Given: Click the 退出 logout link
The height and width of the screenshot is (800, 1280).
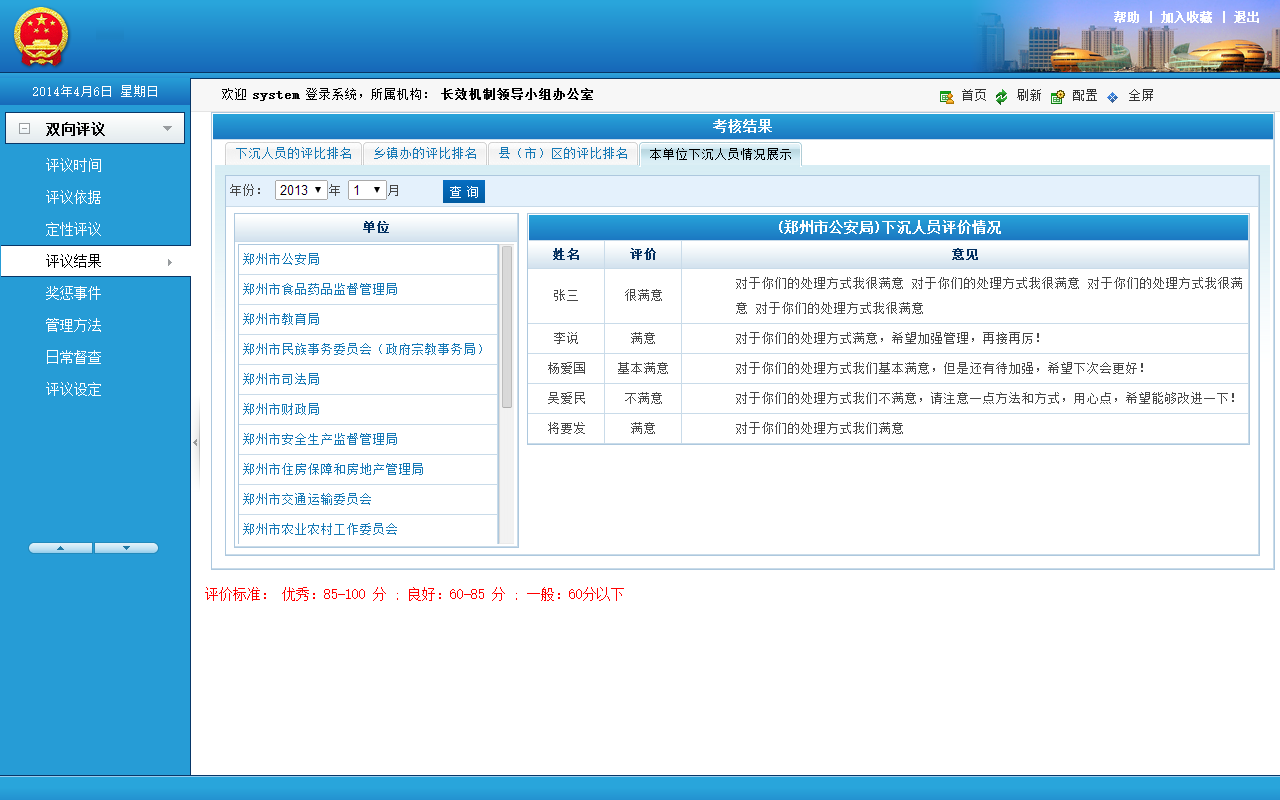Looking at the screenshot, I should [1246, 17].
